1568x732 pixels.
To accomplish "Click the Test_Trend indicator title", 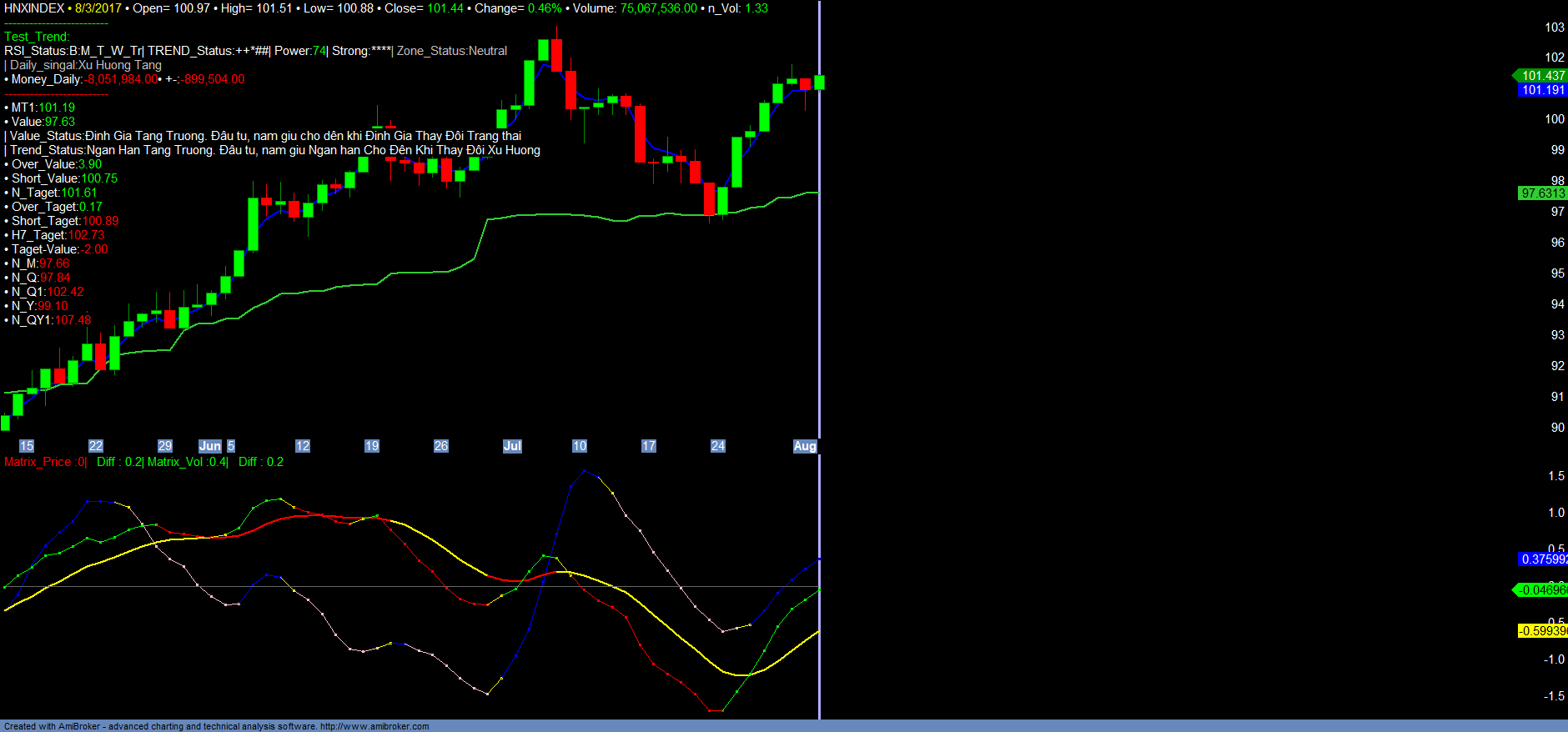I will (37, 37).
